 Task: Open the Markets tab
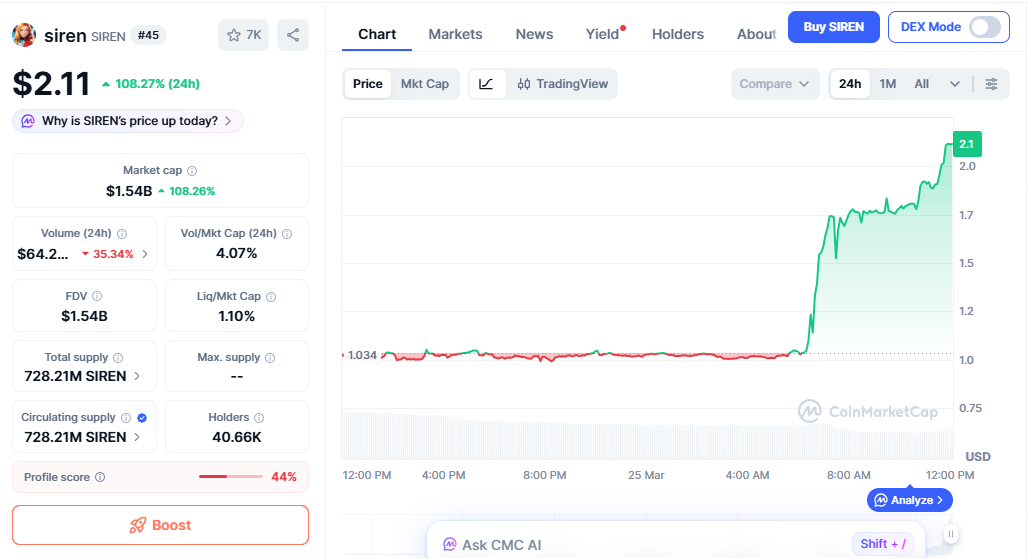(x=455, y=34)
